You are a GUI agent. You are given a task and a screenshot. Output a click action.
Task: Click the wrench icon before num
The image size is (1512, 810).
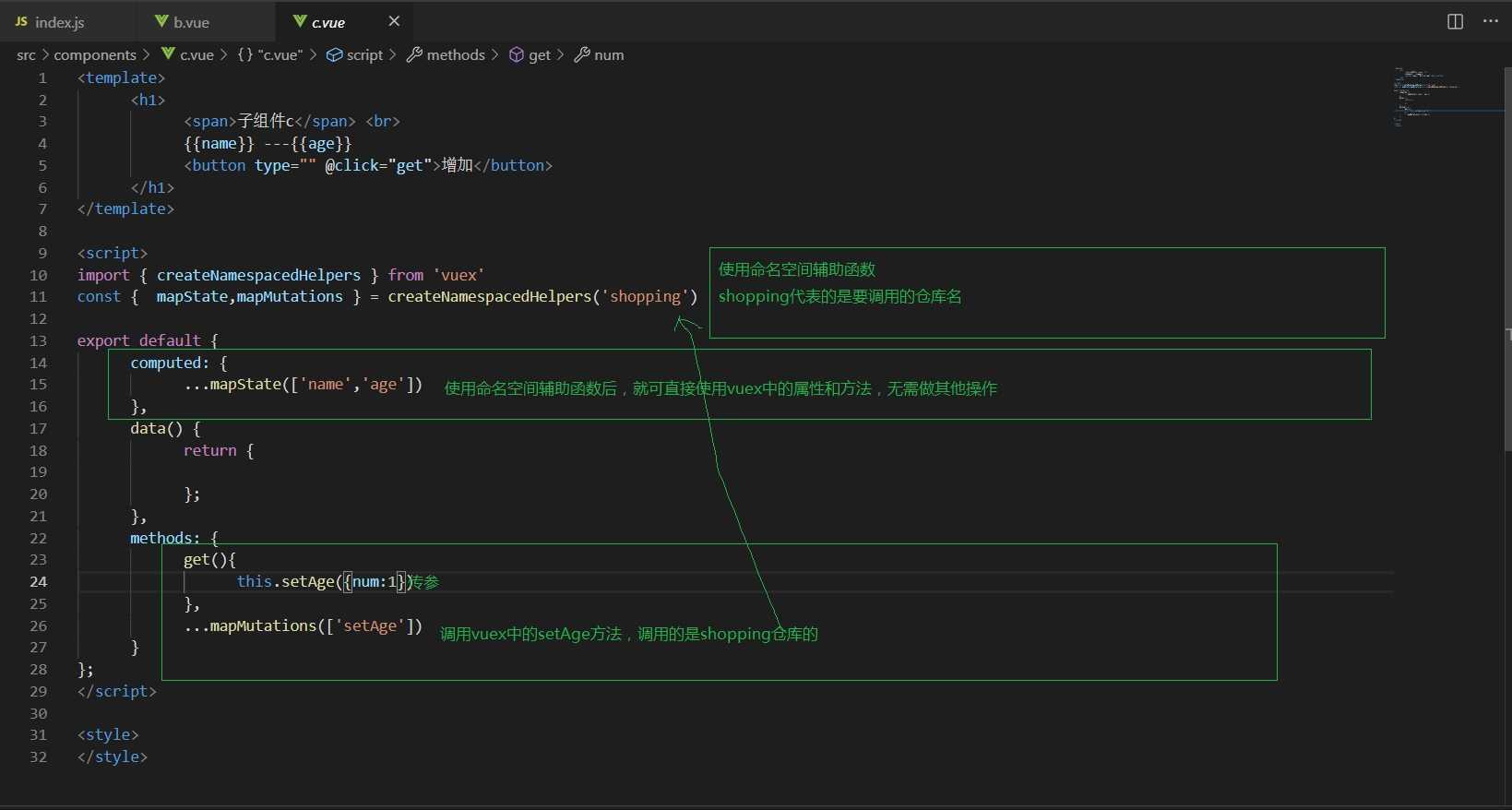coord(582,55)
